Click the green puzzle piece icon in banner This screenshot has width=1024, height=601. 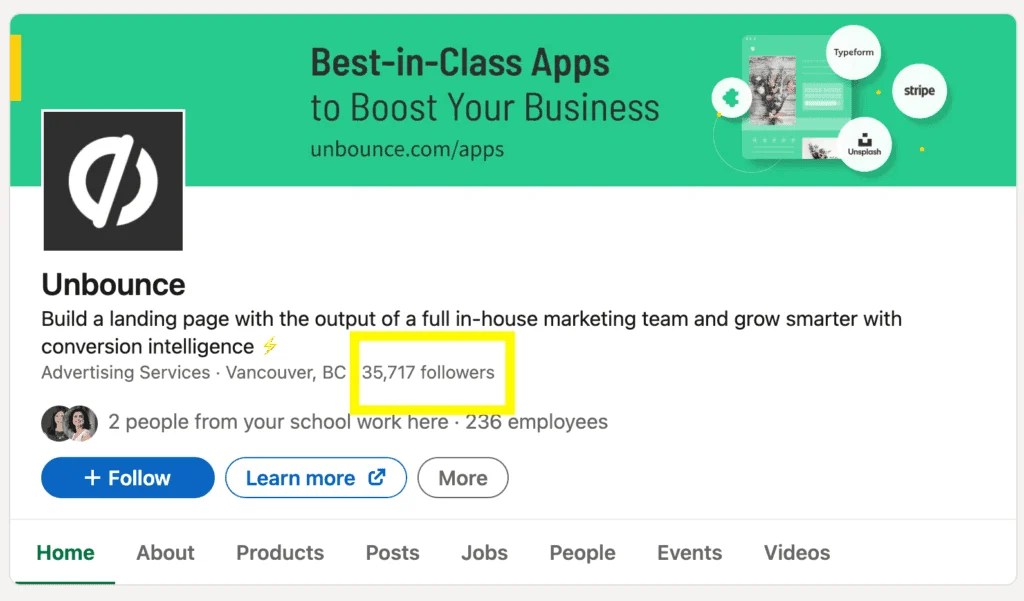731,97
